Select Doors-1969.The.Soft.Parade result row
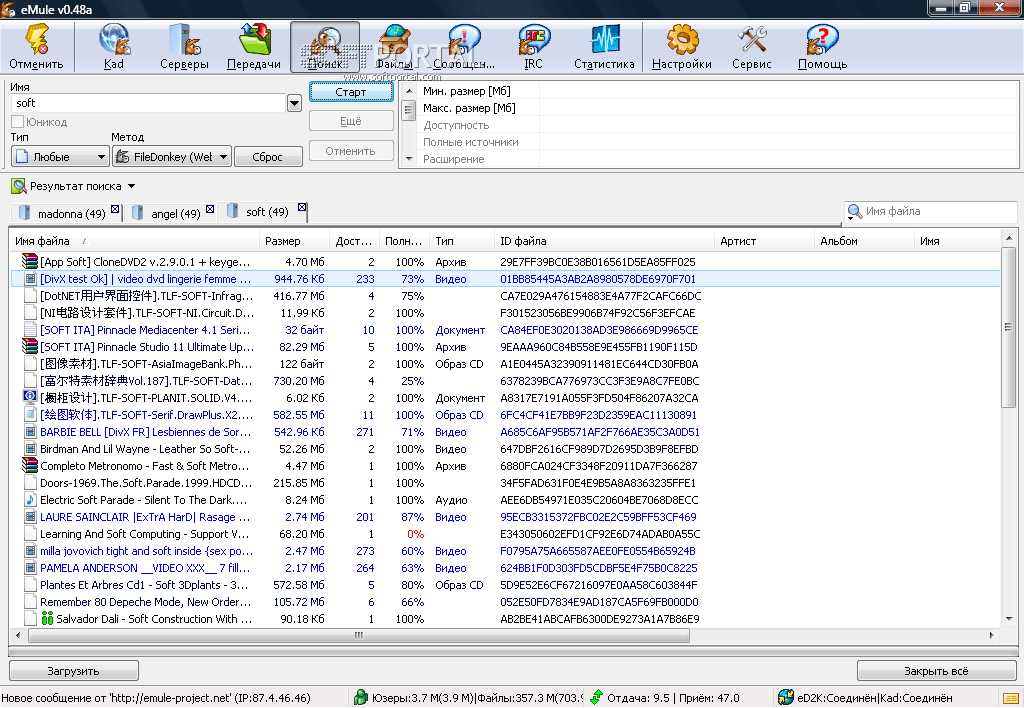 [x=505, y=483]
